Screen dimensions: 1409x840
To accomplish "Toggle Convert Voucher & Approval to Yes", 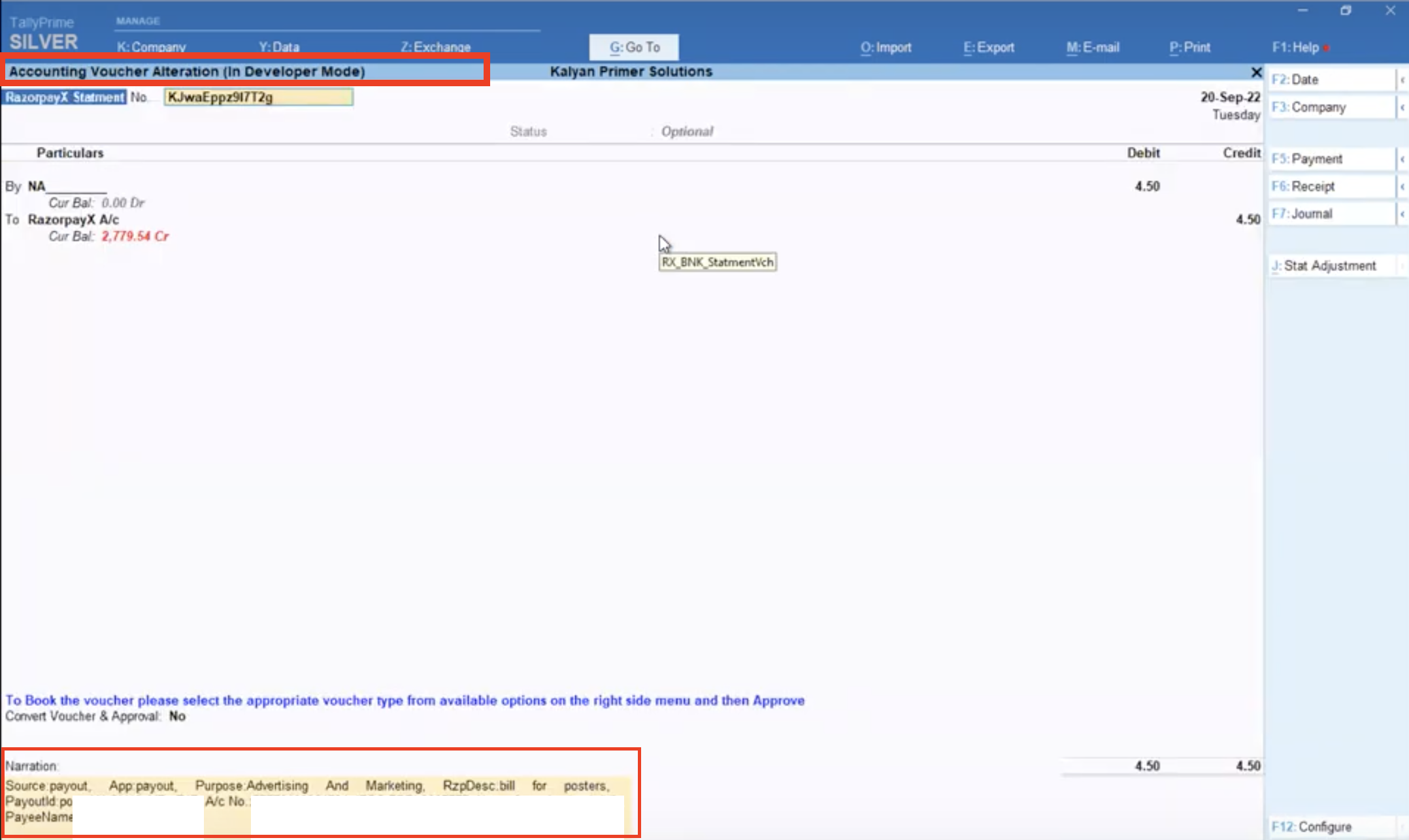I will [x=176, y=716].
